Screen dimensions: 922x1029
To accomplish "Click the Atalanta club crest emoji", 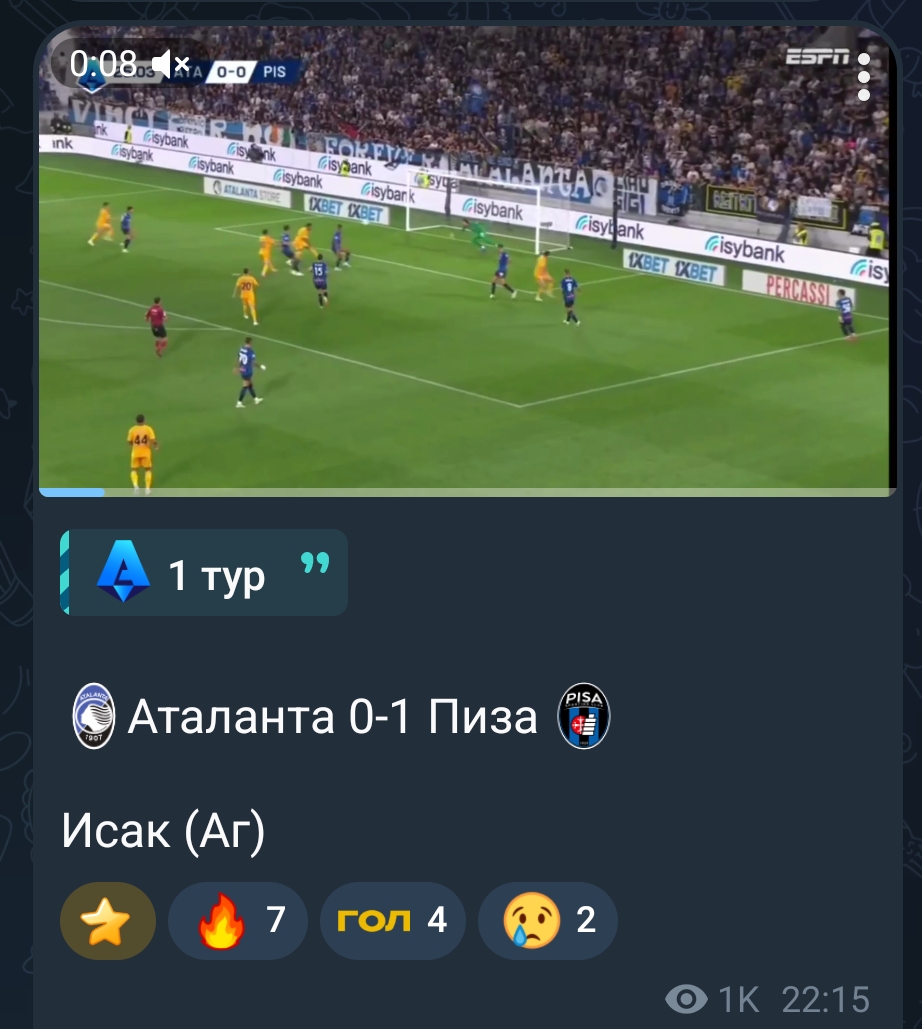I will click(x=94, y=716).
